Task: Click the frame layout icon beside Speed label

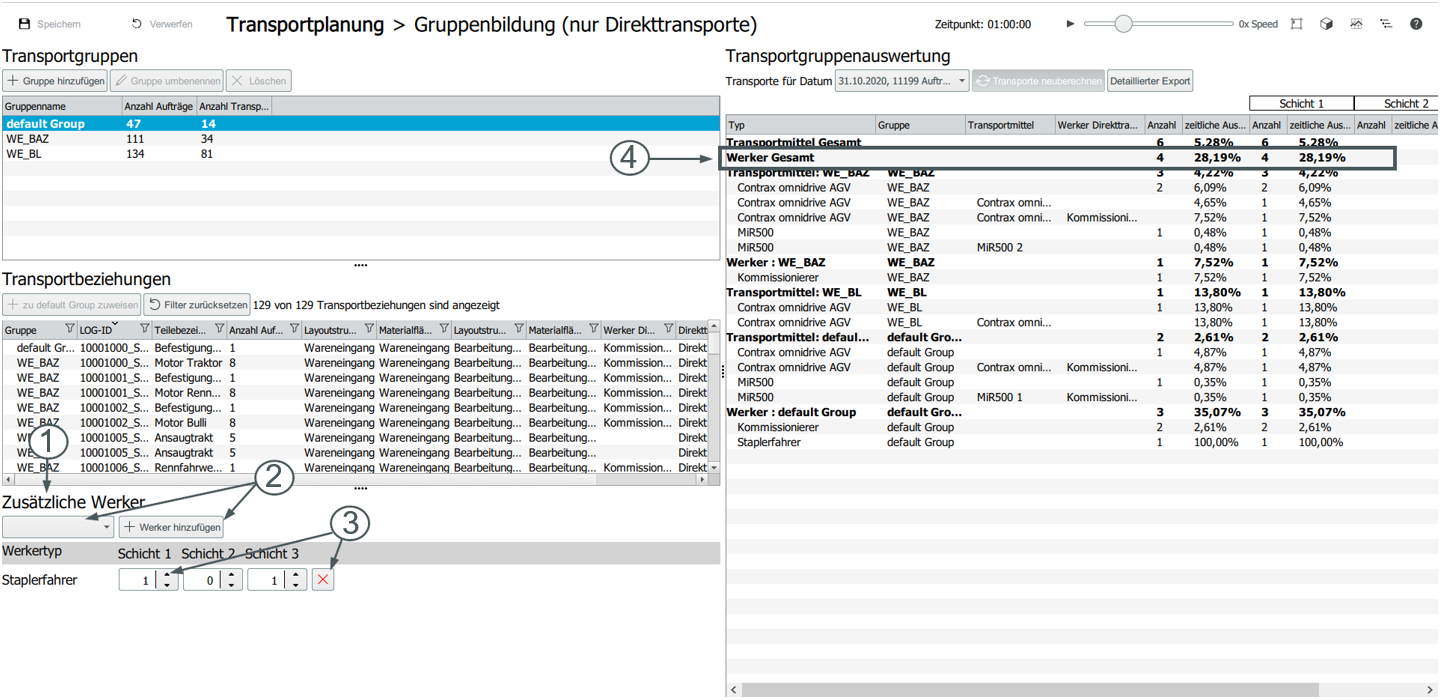Action: (x=1297, y=24)
